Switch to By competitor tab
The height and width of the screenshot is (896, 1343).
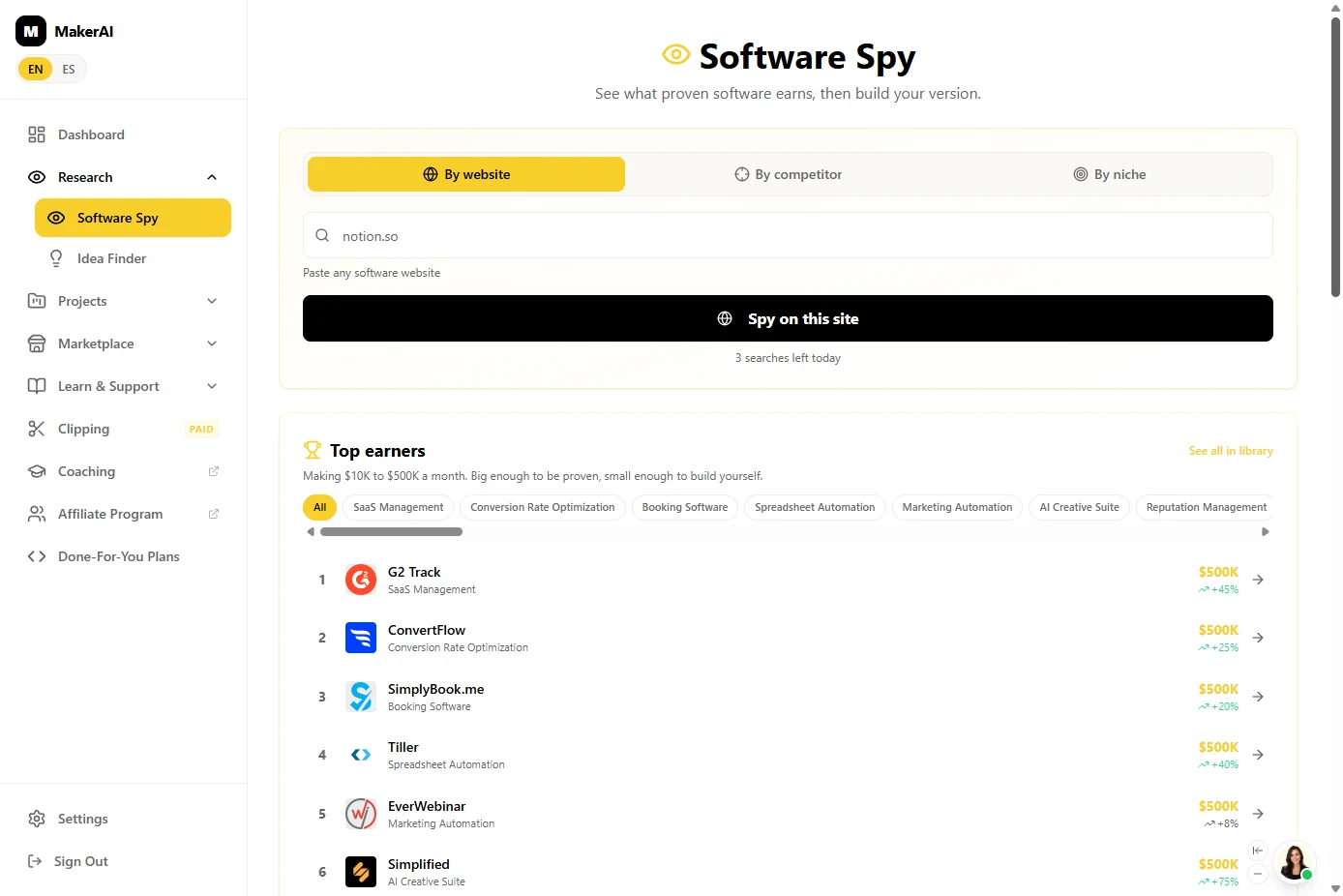tap(788, 174)
